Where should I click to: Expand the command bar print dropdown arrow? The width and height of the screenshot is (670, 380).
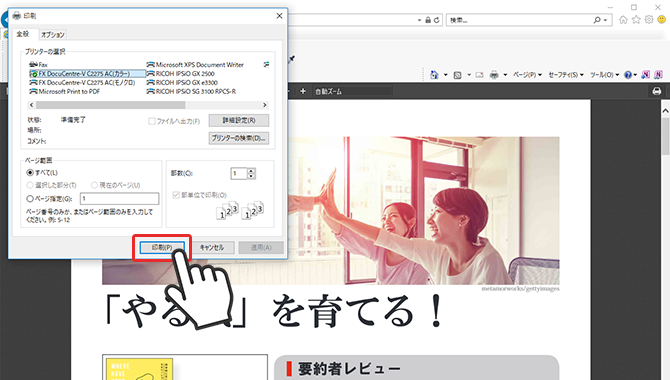pyautogui.click(x=505, y=75)
